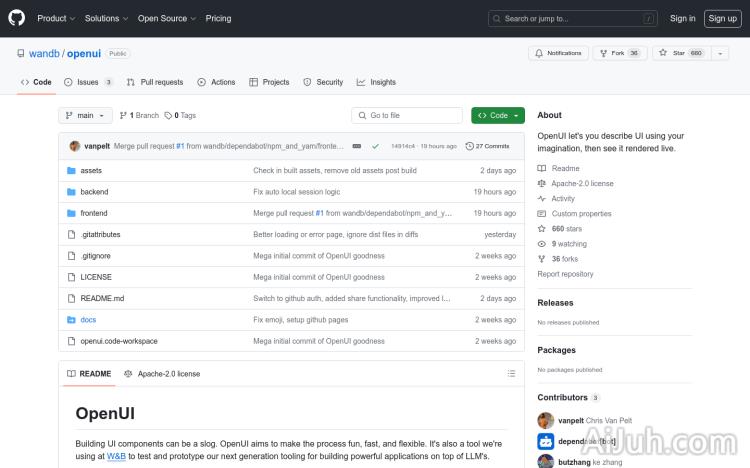Click the Sign up button

[722, 19]
